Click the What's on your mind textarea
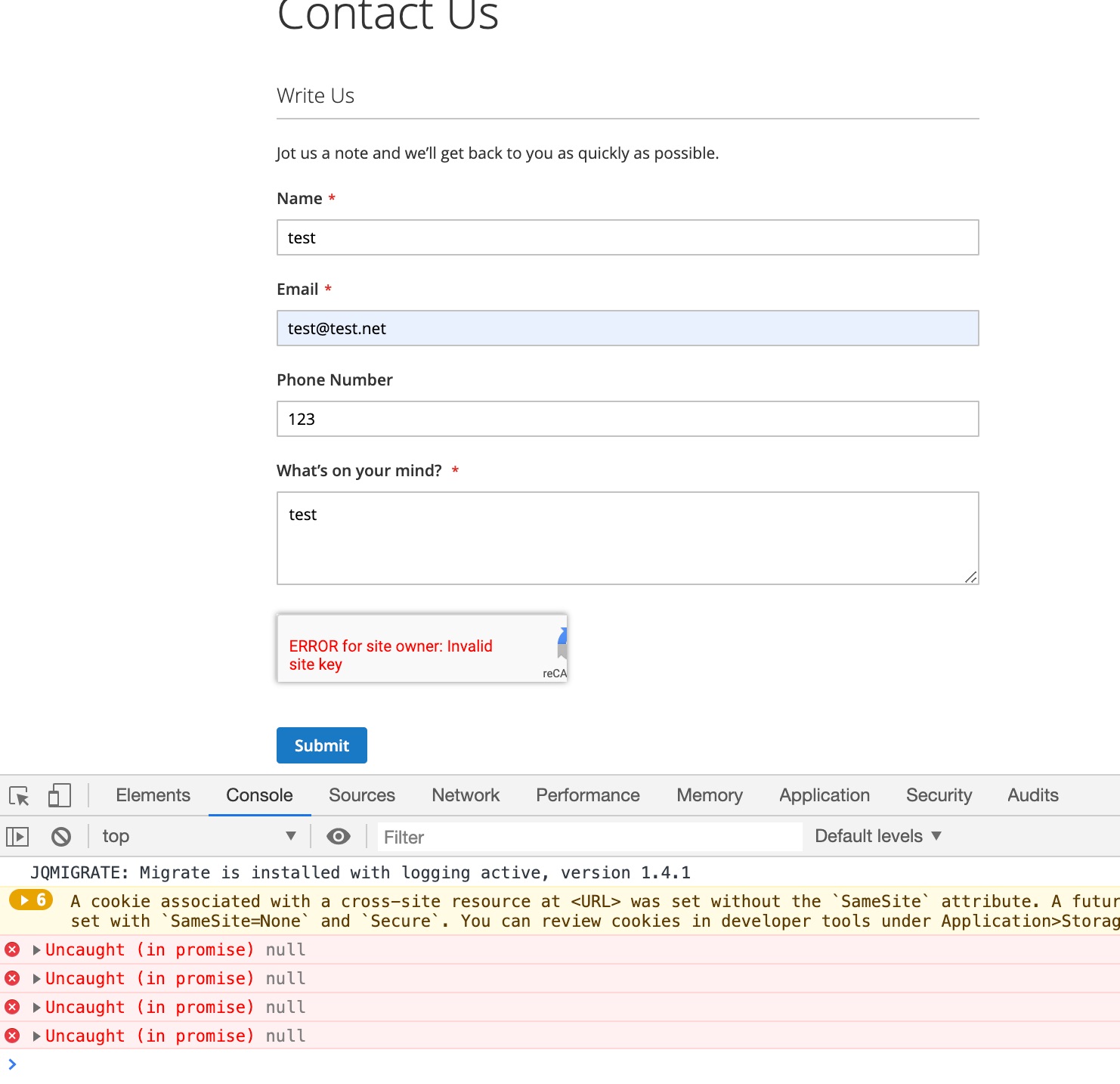The width and height of the screenshot is (1120, 1084). click(x=628, y=538)
